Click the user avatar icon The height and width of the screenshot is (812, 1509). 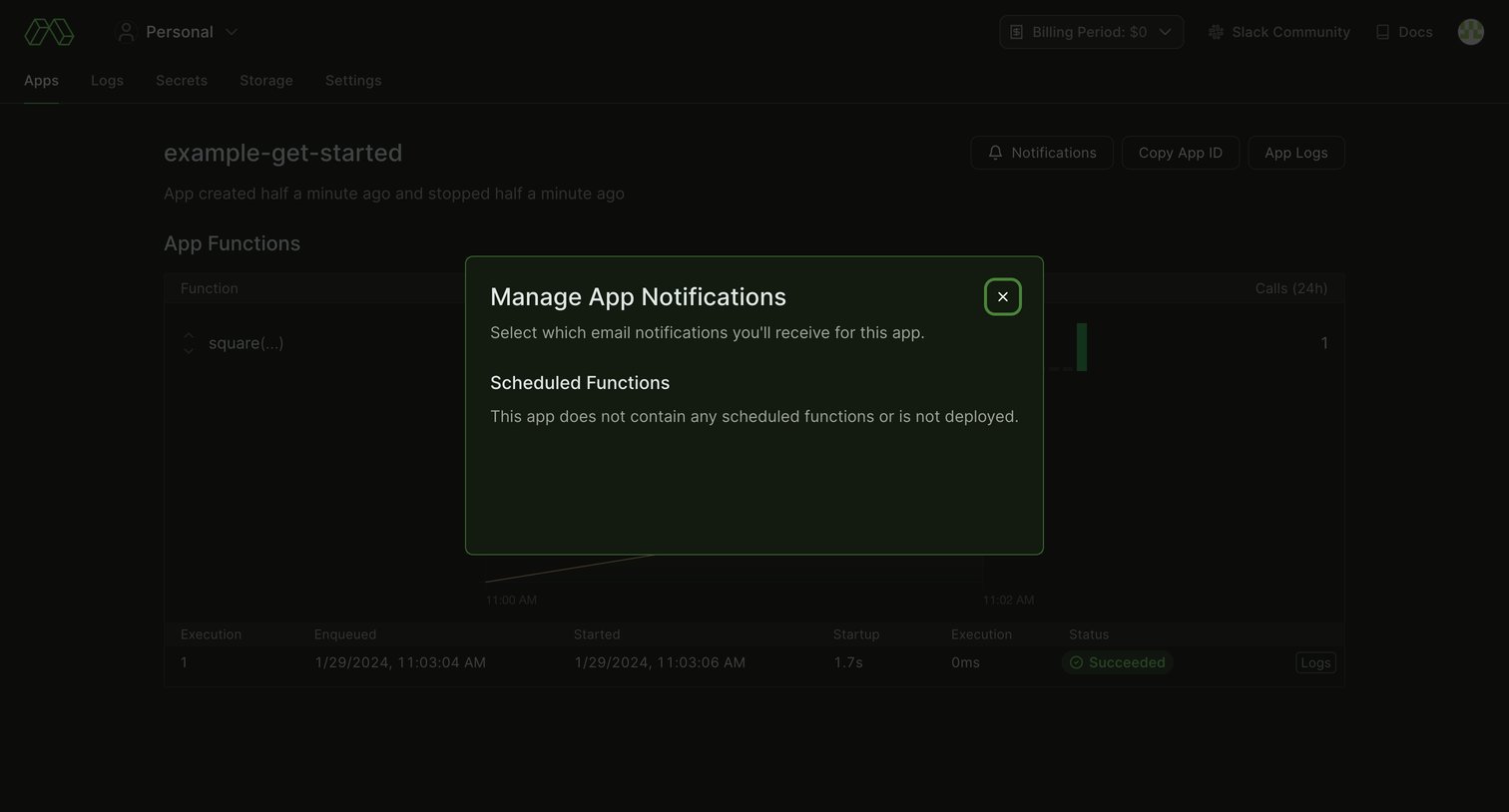pyautogui.click(x=1471, y=32)
